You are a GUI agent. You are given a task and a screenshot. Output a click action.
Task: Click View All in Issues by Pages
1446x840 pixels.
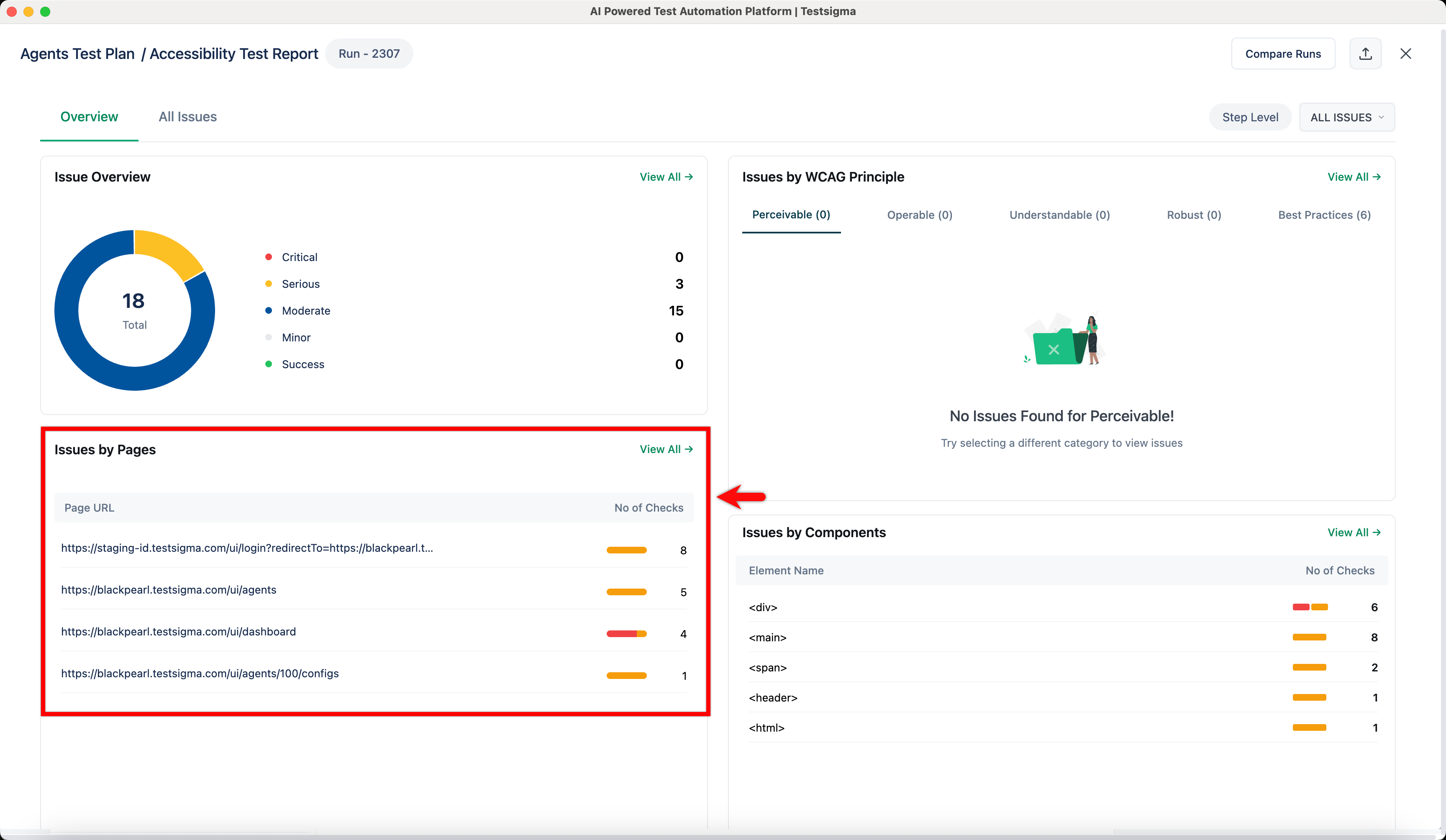tap(666, 449)
